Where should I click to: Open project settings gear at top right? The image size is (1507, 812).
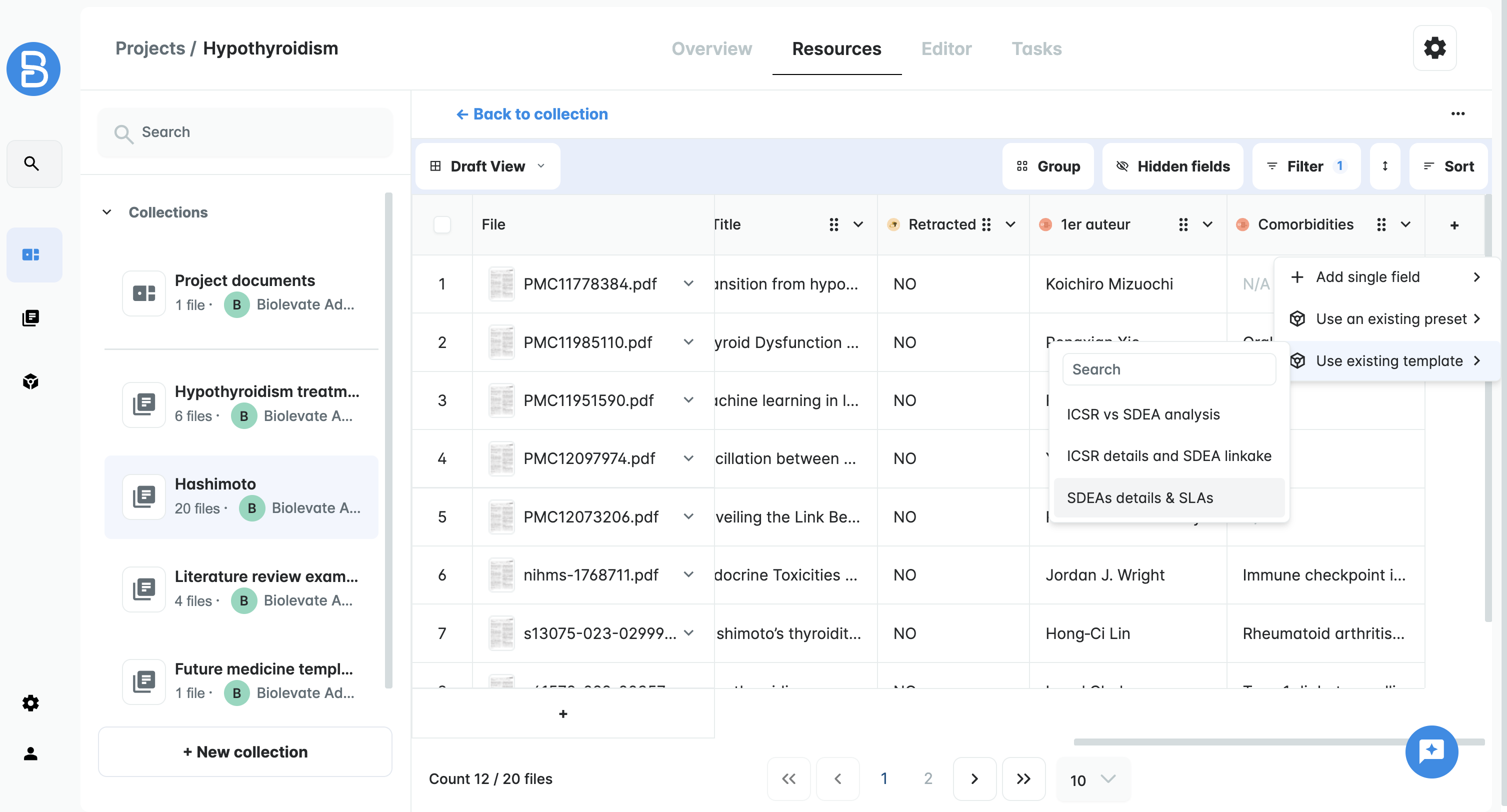1434,48
